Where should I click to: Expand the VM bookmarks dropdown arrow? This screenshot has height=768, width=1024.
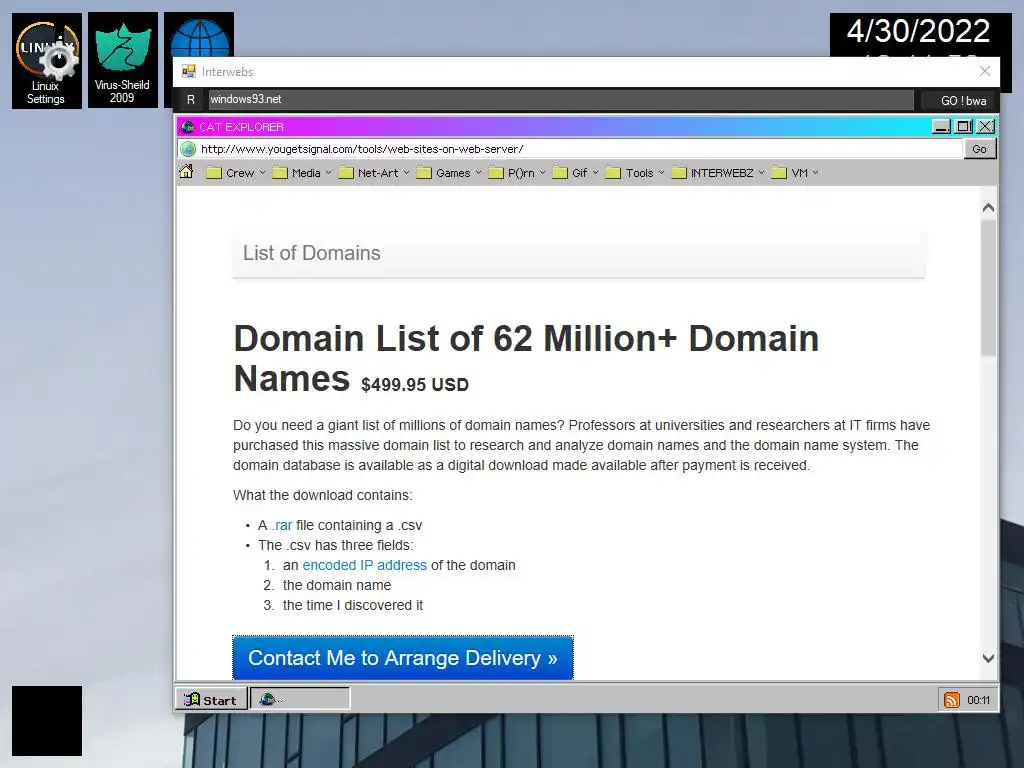[815, 173]
